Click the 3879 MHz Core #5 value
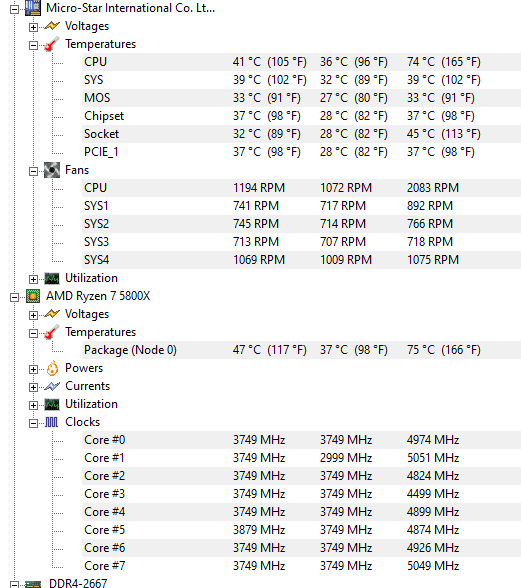 259,530
